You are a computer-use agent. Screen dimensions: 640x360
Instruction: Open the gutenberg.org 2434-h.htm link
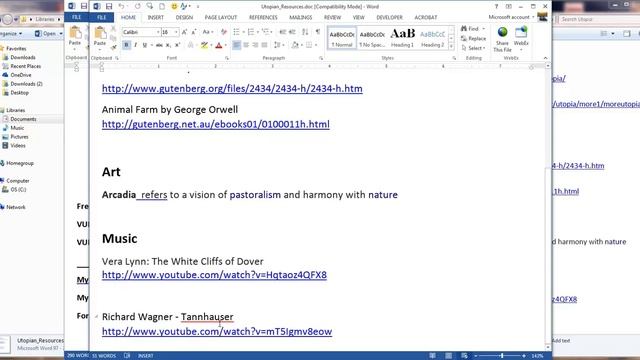(232, 89)
